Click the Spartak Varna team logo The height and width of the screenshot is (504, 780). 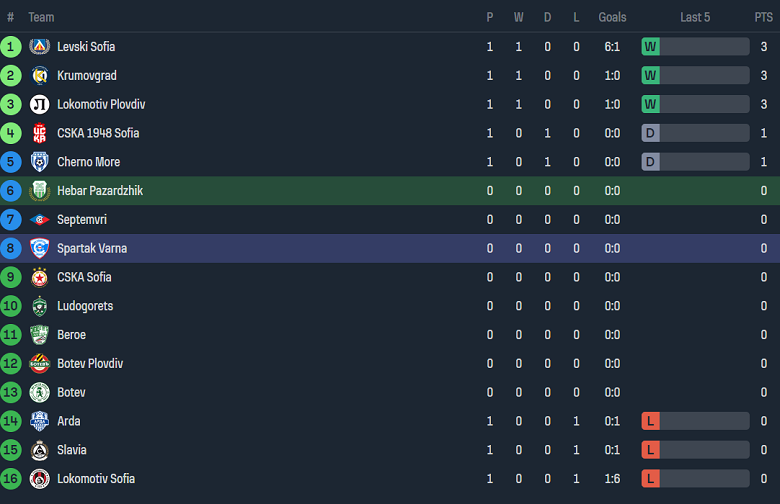point(39,249)
